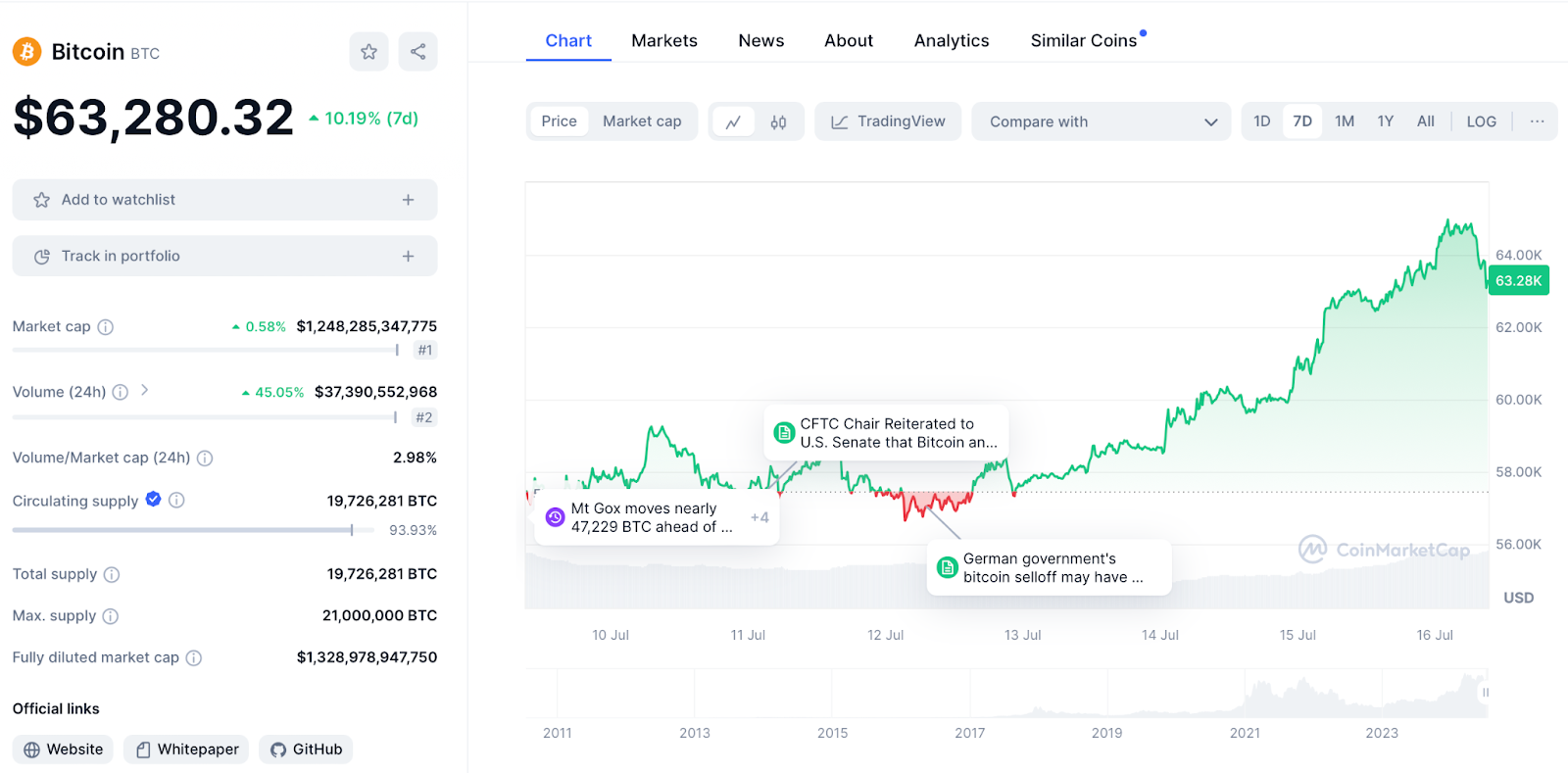Select Market cap chart toggle
The height and width of the screenshot is (773, 1568).
pos(642,121)
